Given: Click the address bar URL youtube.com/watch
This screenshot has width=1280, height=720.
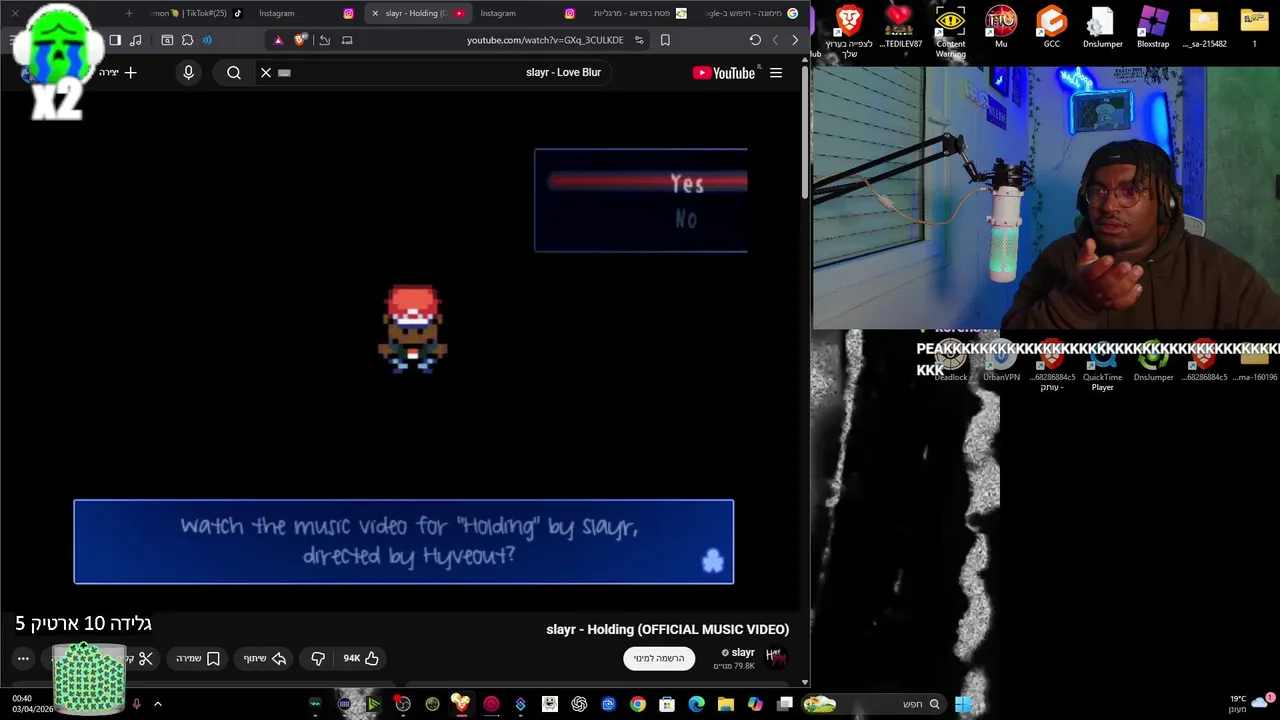Looking at the screenshot, I should coord(545,40).
